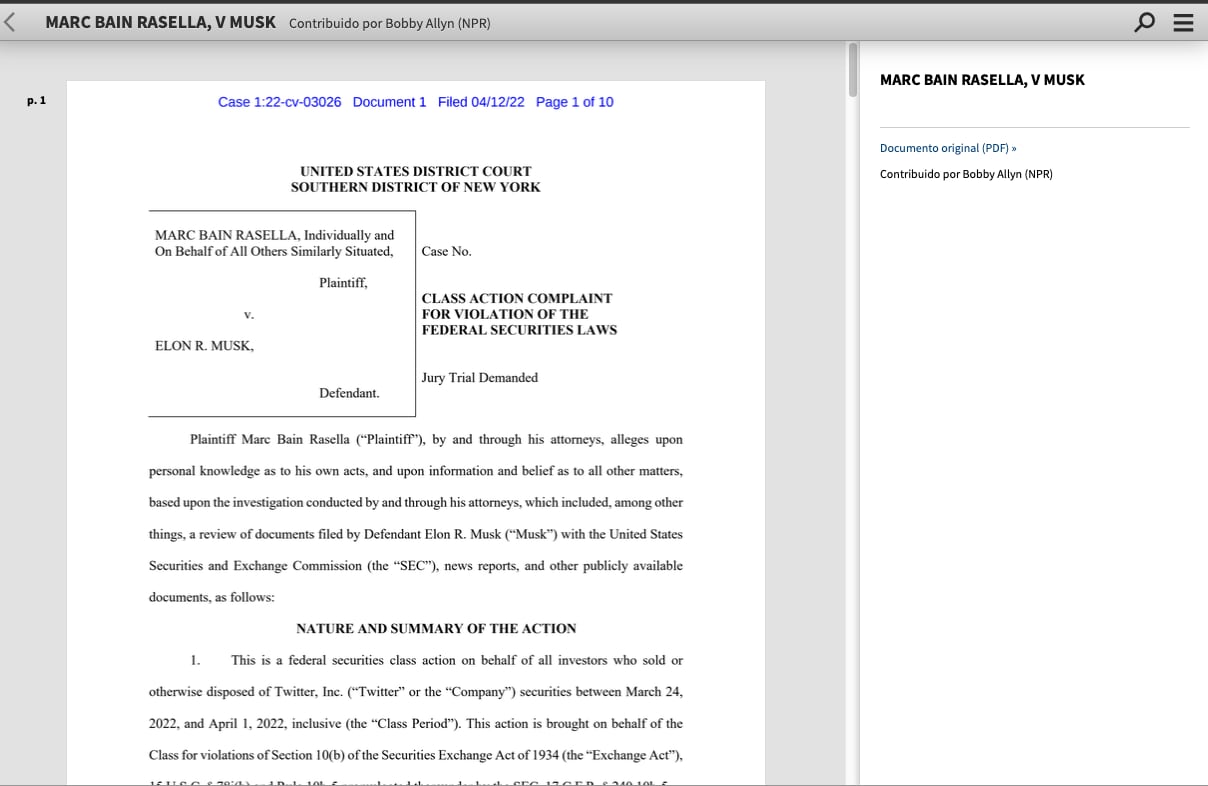Click the Document 1 header text
The height and width of the screenshot is (786, 1208).
pyautogui.click(x=389, y=102)
